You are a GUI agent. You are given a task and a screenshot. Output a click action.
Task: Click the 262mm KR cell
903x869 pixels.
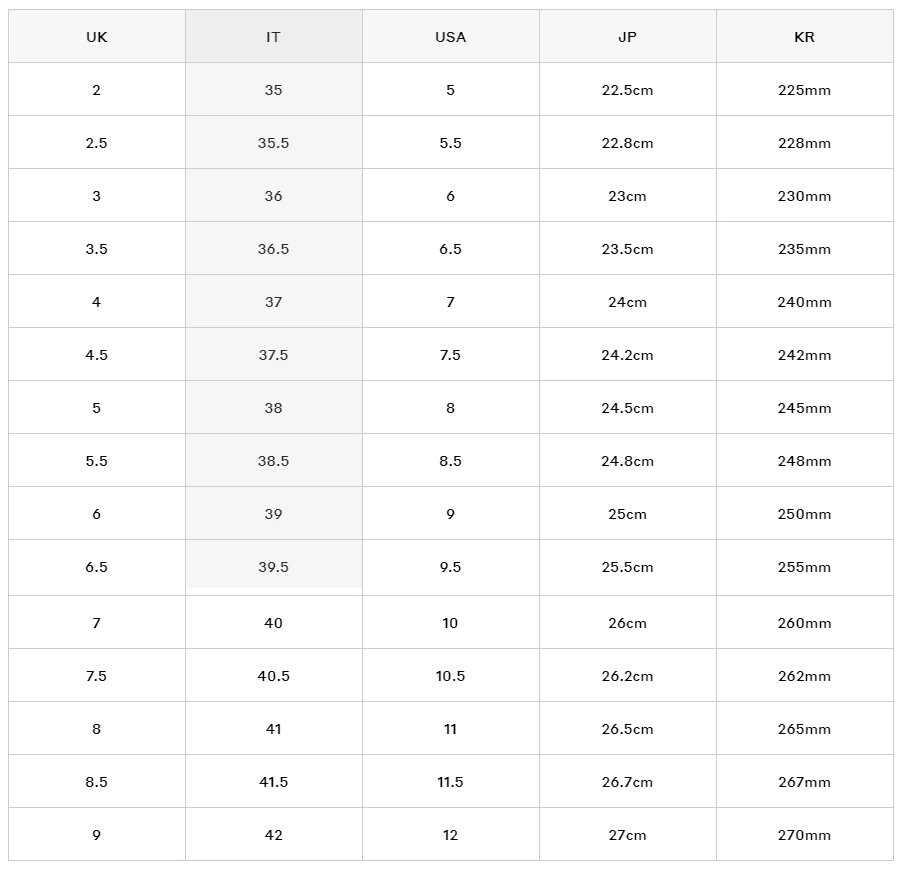point(804,676)
